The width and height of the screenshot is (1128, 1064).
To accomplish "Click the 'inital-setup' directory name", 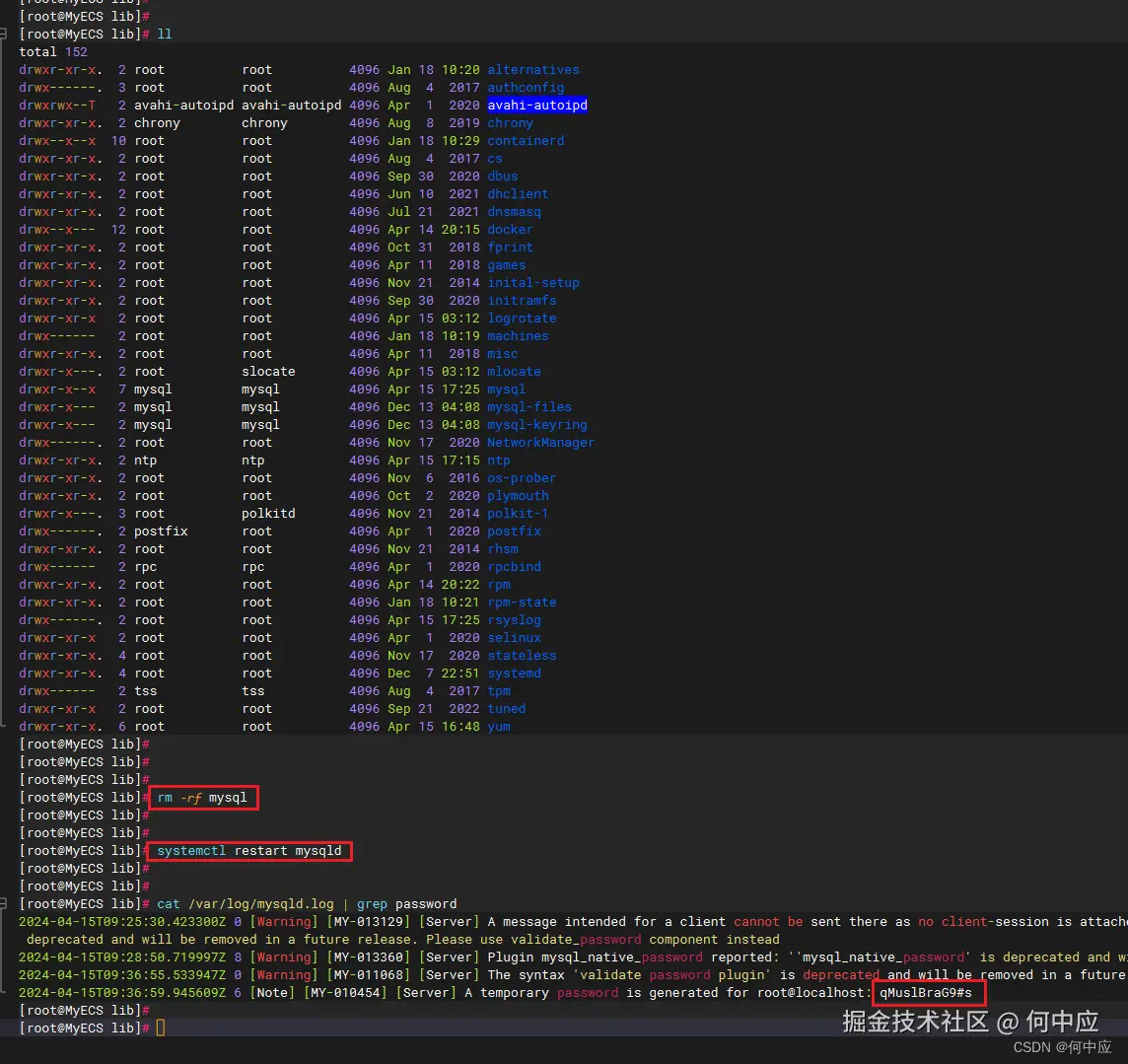I will pyautogui.click(x=533, y=283).
